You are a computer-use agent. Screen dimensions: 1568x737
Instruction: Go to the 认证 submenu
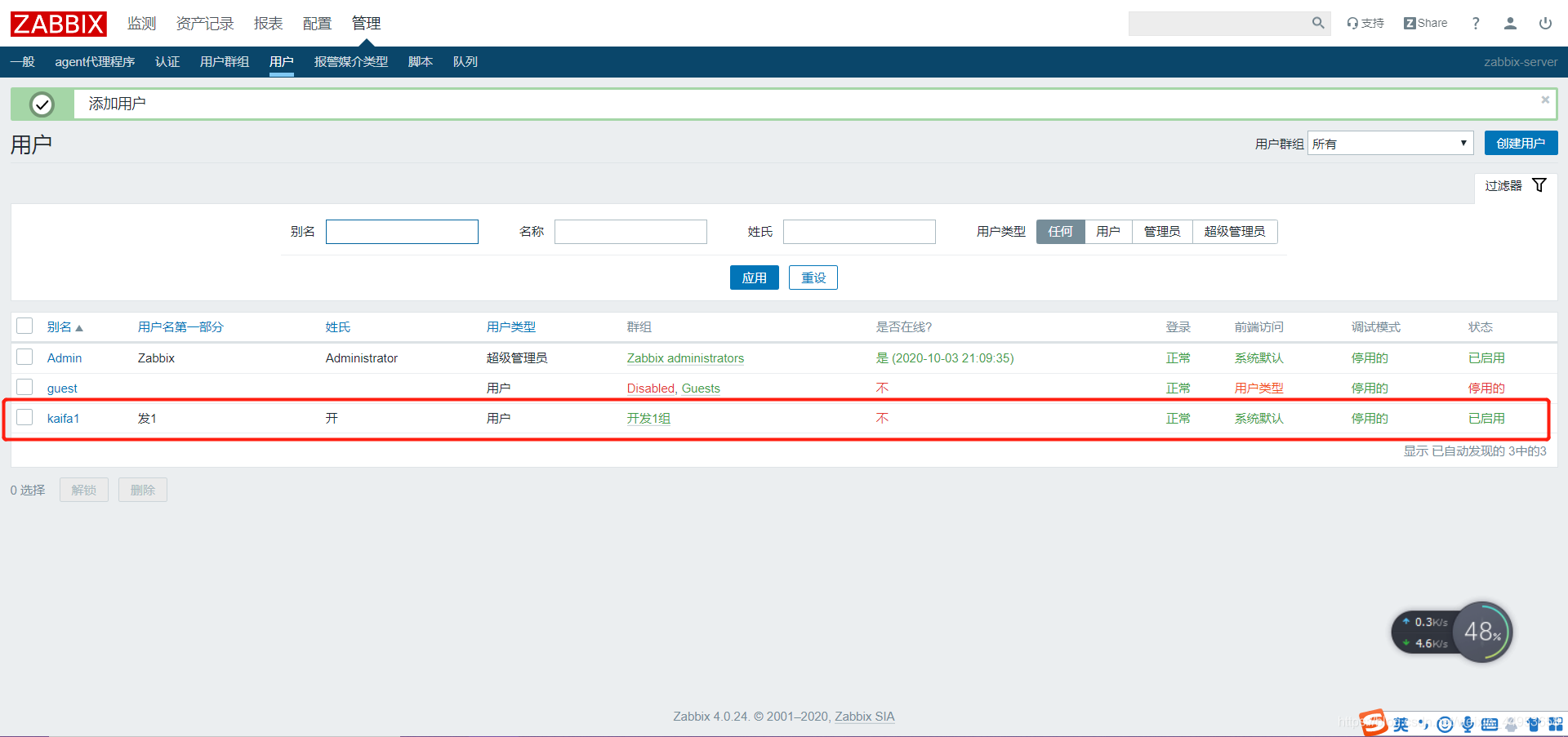pyautogui.click(x=167, y=62)
